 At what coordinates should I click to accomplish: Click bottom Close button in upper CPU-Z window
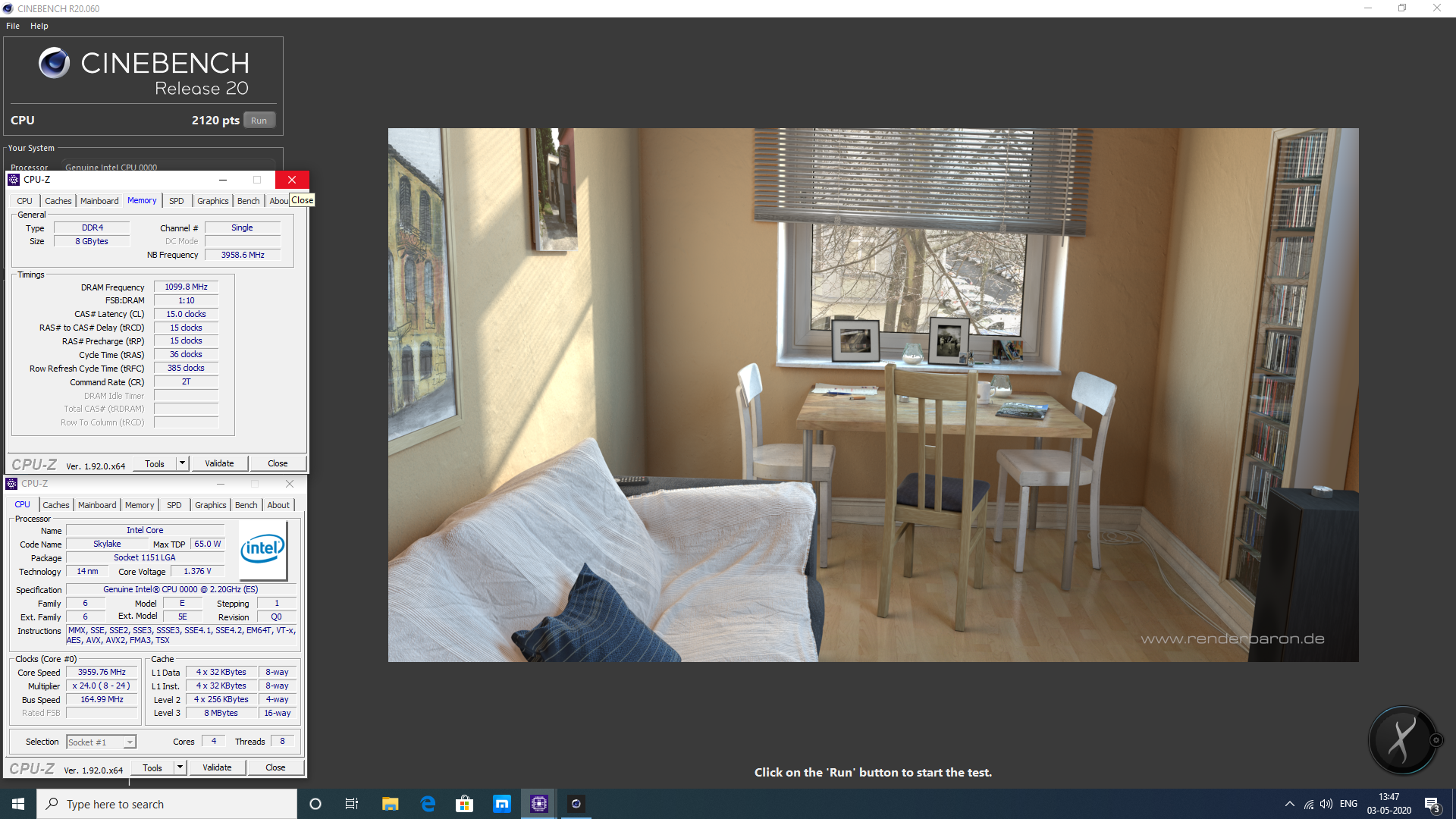278,463
